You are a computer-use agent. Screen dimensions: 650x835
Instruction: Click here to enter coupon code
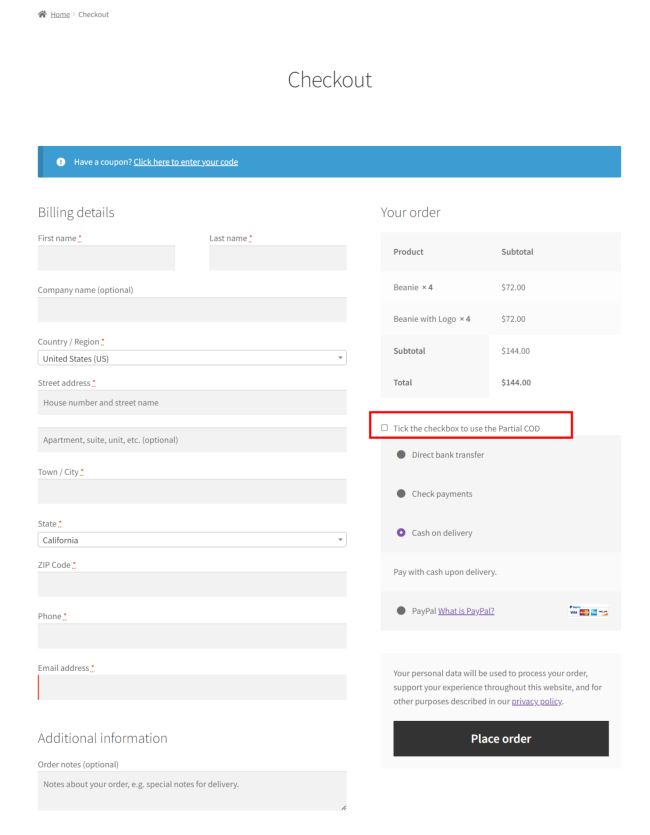pyautogui.click(x=186, y=162)
